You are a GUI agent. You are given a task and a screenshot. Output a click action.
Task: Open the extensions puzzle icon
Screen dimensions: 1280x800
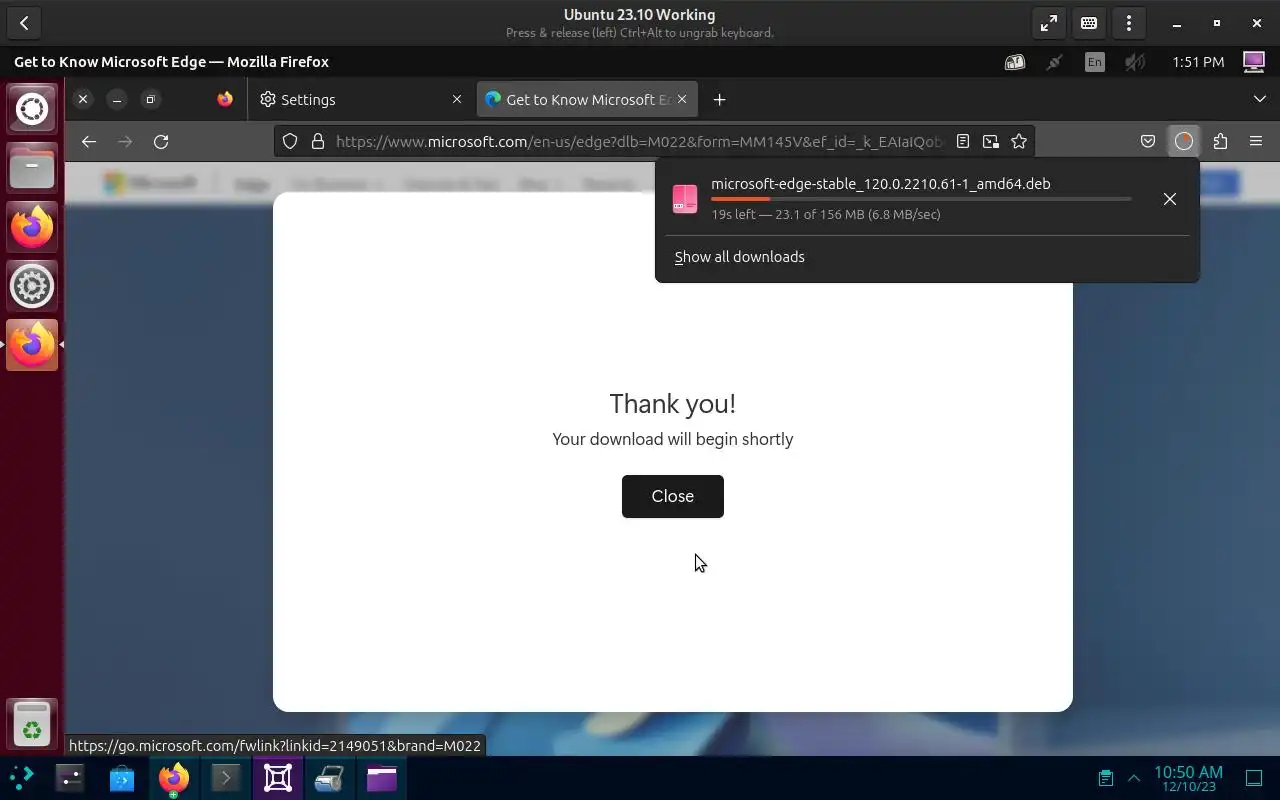1220,141
